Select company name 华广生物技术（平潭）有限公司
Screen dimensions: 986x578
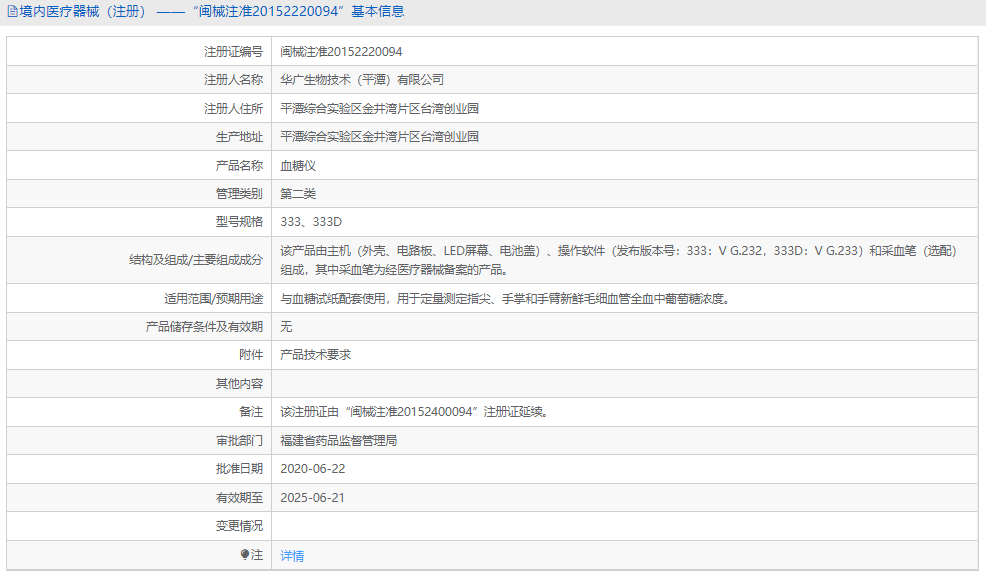tap(362, 80)
